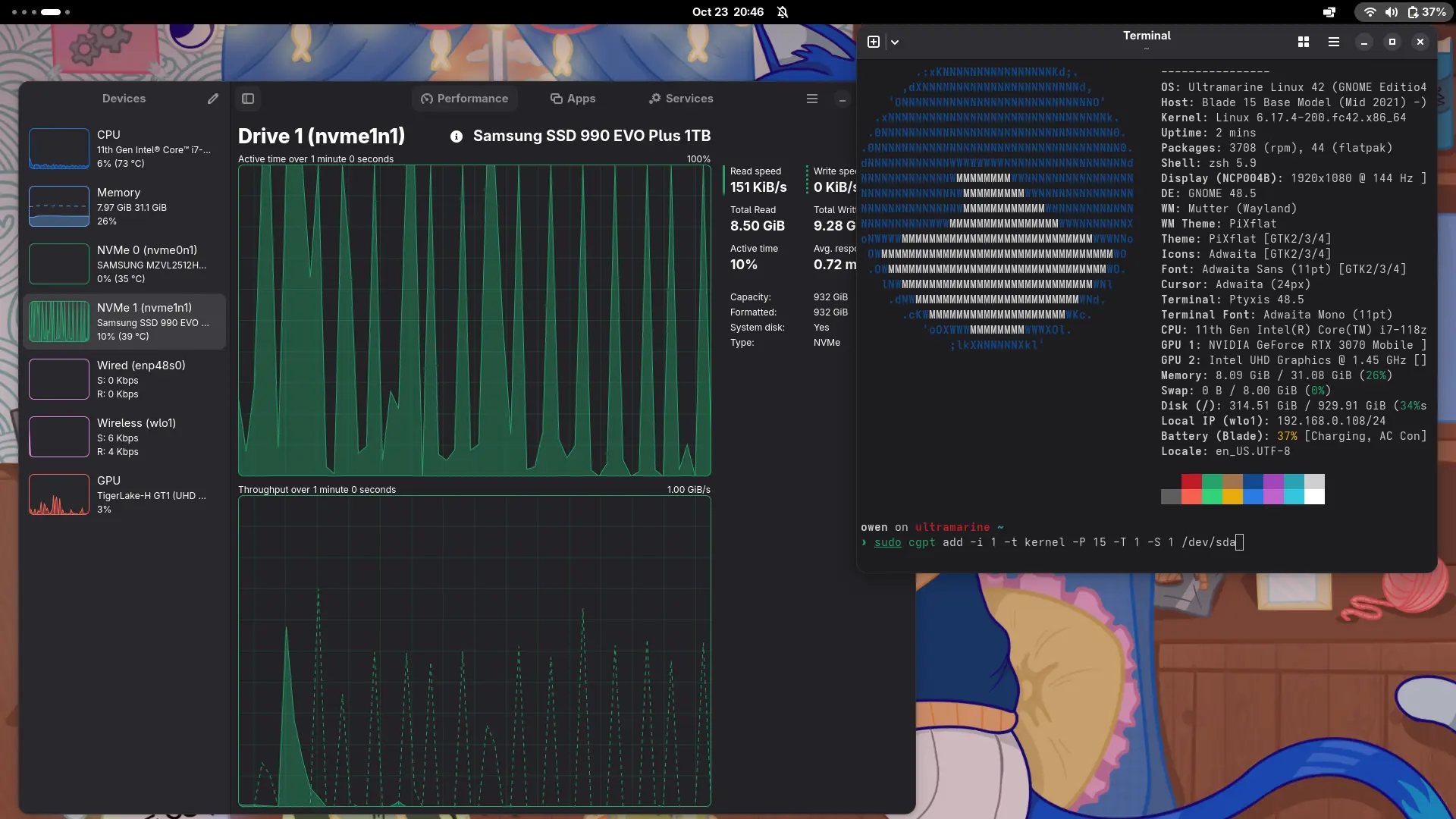The width and height of the screenshot is (1456, 819).
Task: Click the edit devices pencil icon
Action: [x=213, y=99]
